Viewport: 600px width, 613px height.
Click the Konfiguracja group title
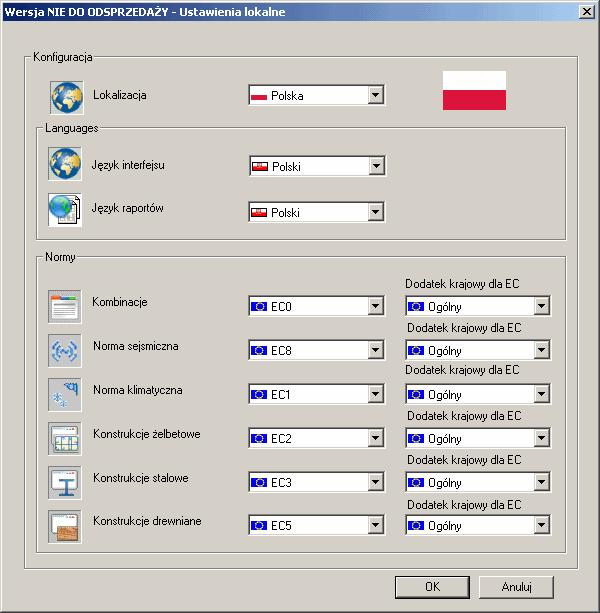[63, 57]
